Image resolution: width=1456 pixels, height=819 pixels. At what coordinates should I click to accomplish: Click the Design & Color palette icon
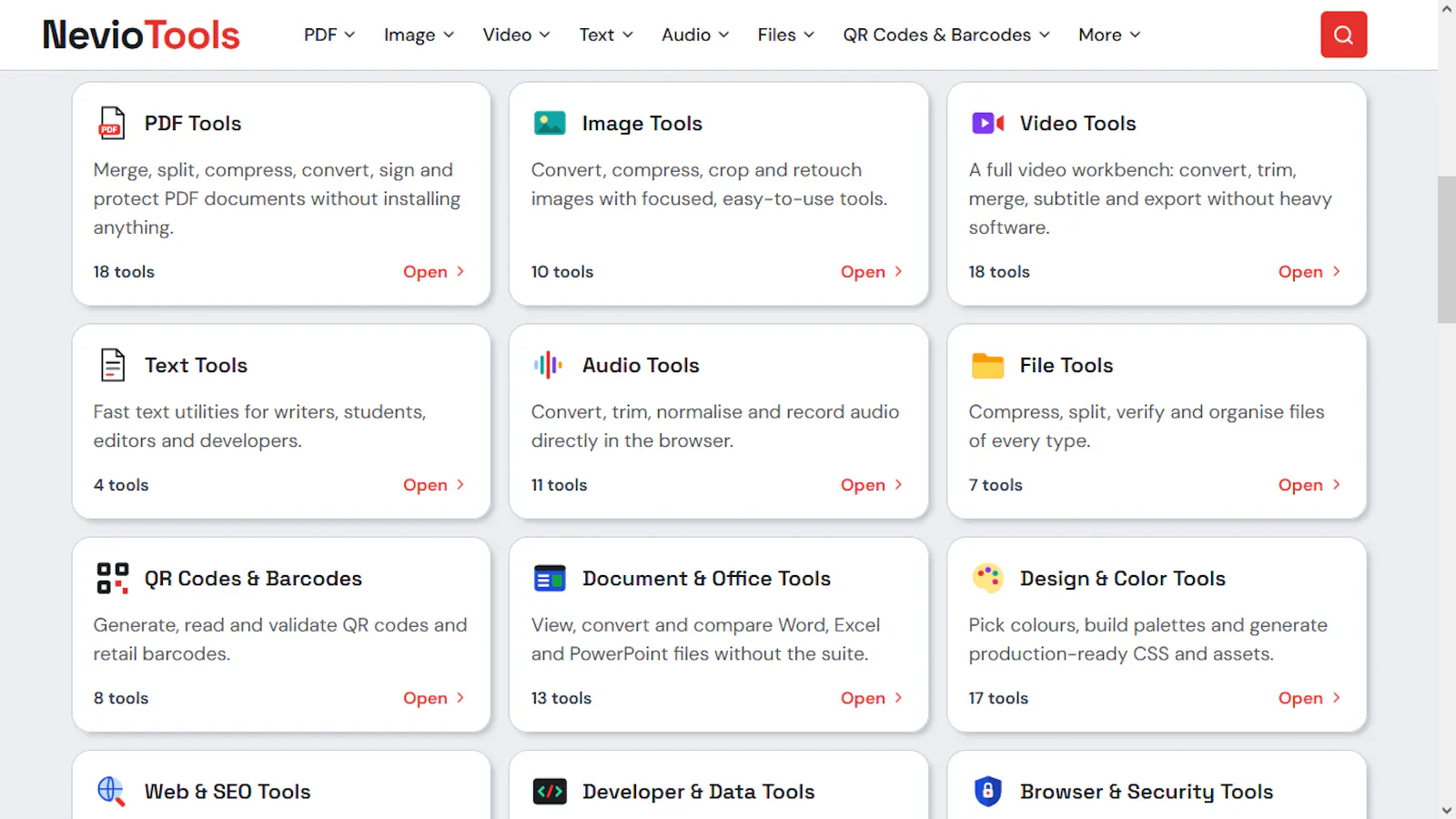click(987, 578)
